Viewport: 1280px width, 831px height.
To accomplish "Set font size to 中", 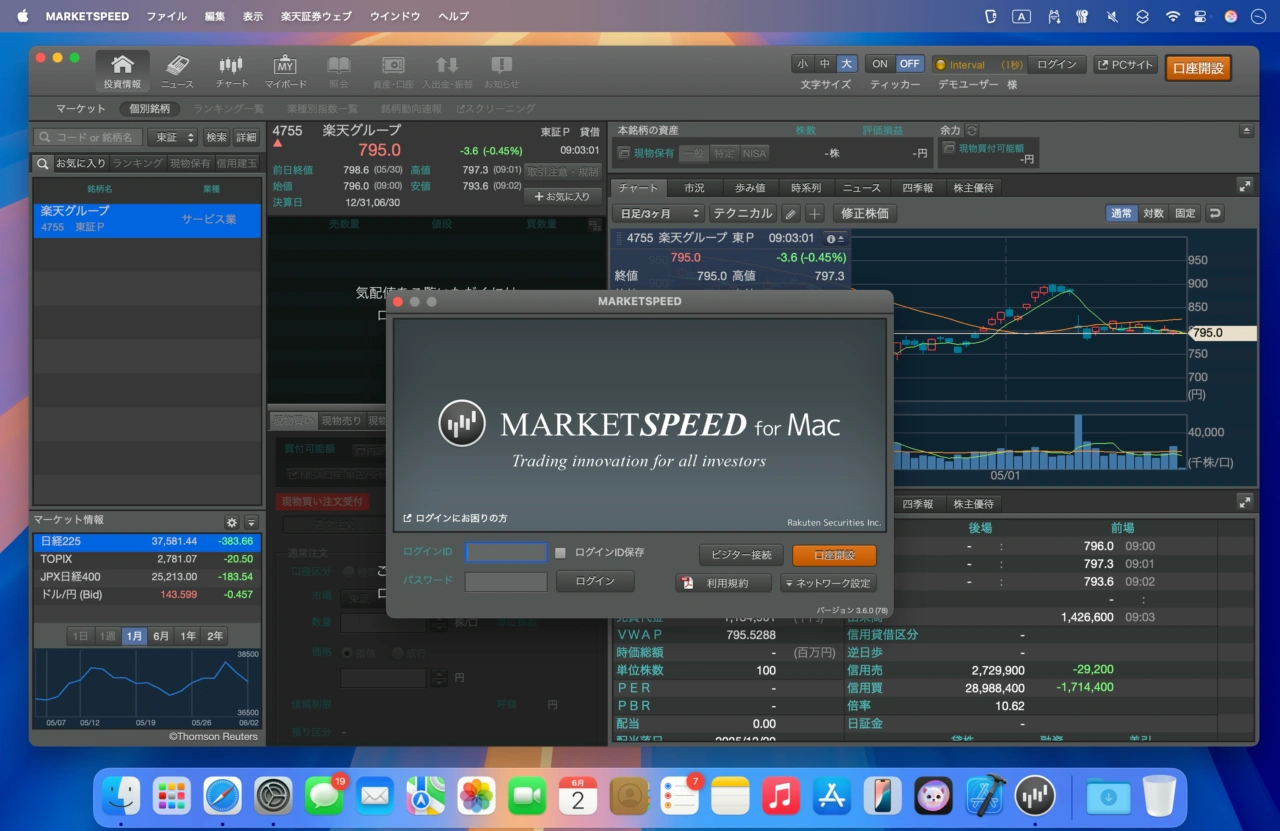I will coord(824,64).
